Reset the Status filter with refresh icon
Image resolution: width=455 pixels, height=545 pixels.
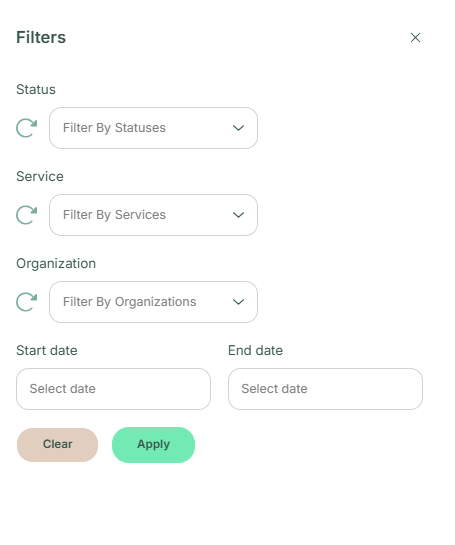[x=26, y=128]
